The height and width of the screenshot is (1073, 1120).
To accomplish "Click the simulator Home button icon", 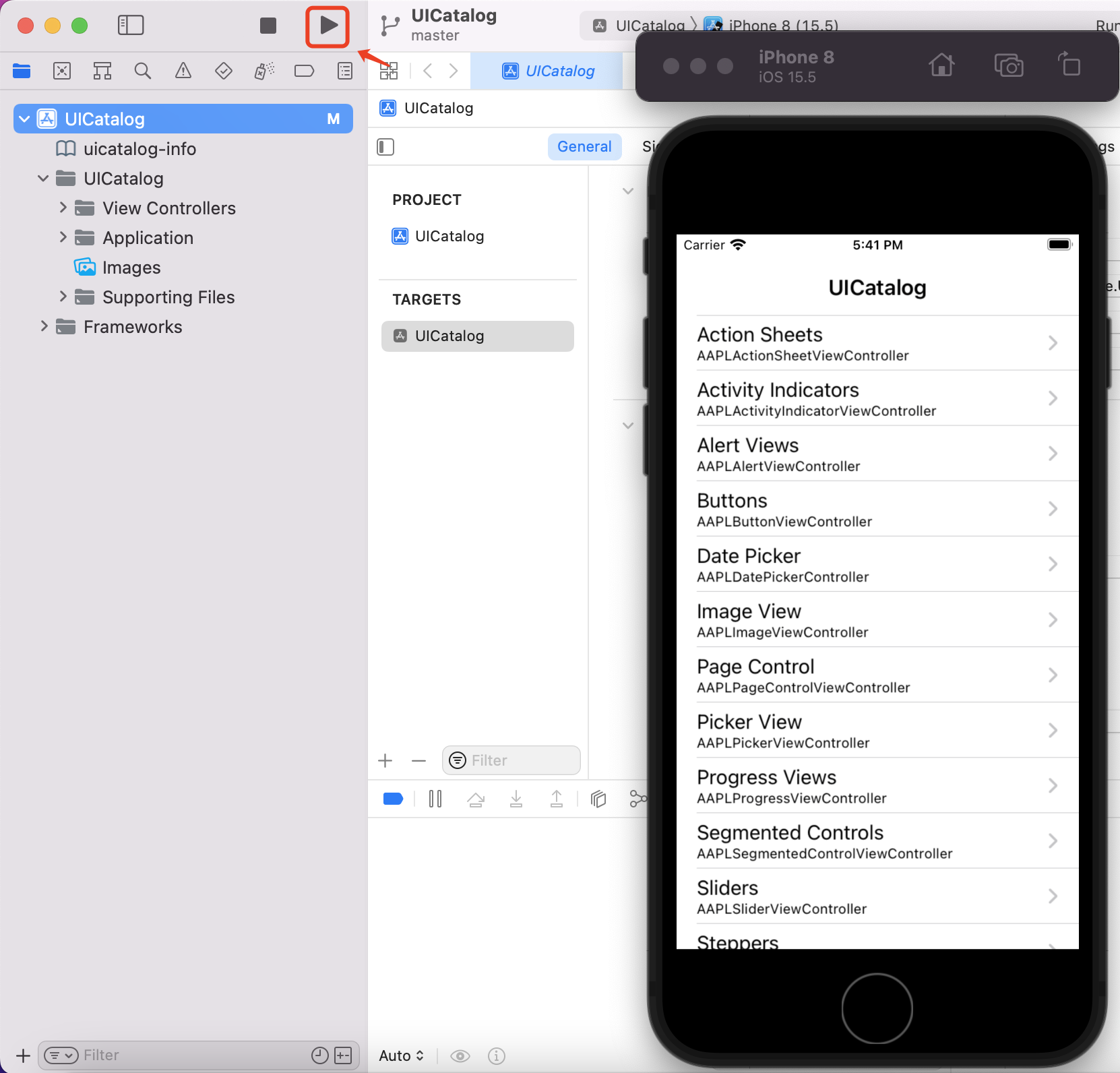I will pyautogui.click(x=941, y=65).
